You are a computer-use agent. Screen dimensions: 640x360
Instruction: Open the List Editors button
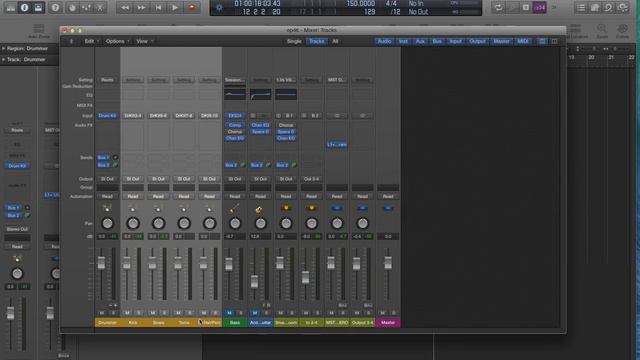[x=581, y=7]
